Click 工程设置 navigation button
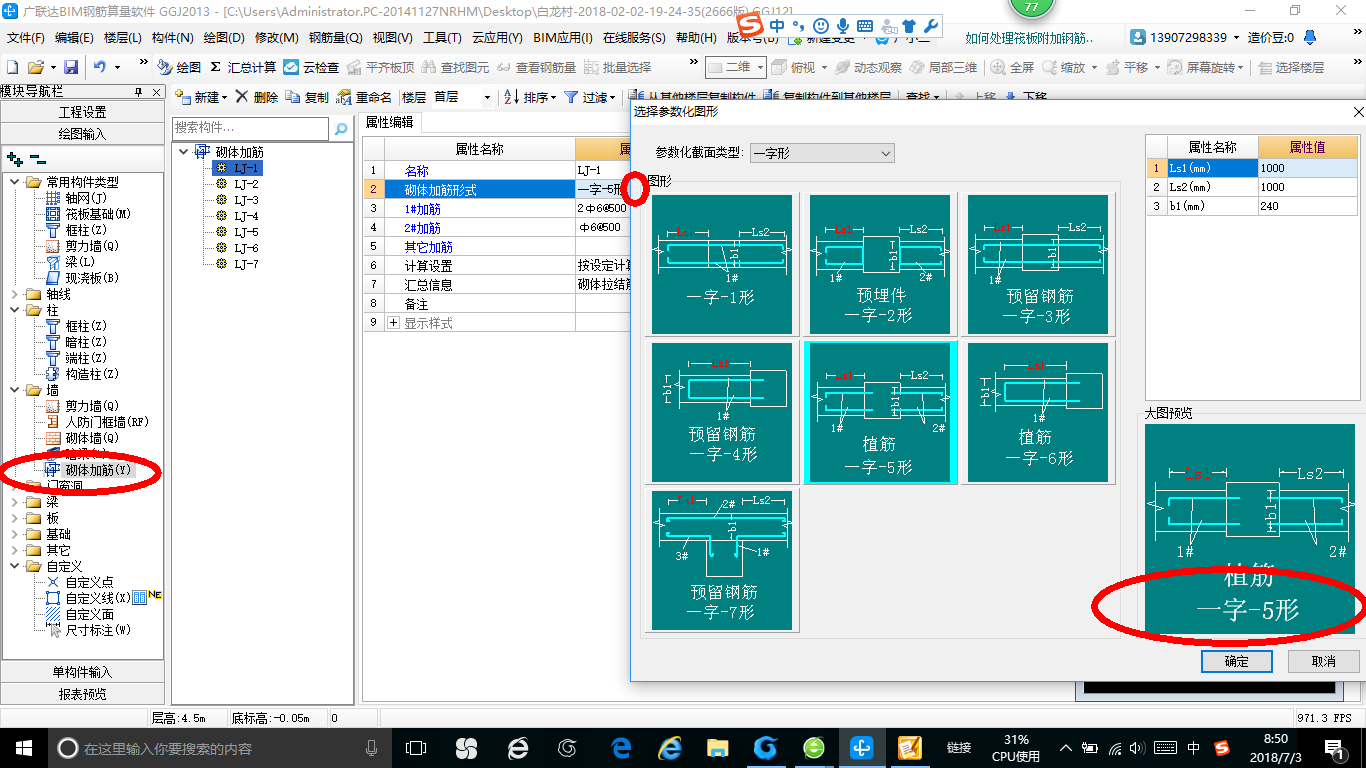Image resolution: width=1366 pixels, height=768 pixels. click(82, 112)
